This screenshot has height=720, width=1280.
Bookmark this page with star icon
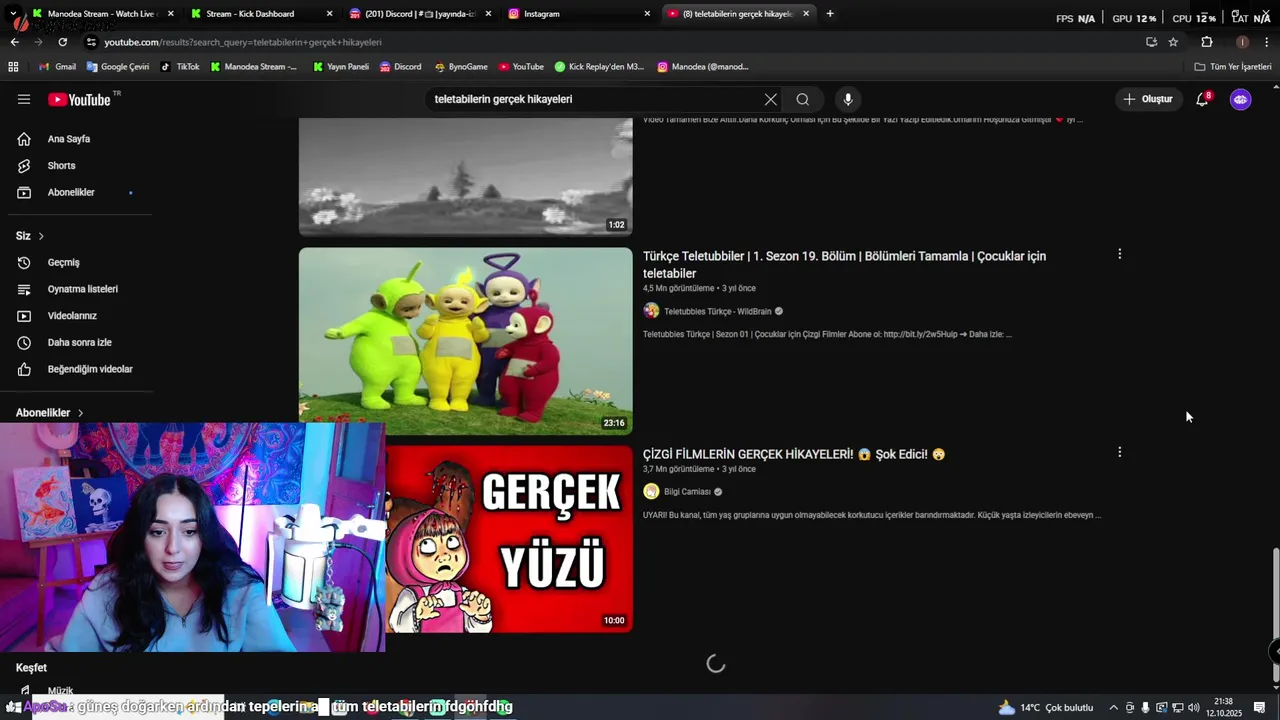[1173, 42]
